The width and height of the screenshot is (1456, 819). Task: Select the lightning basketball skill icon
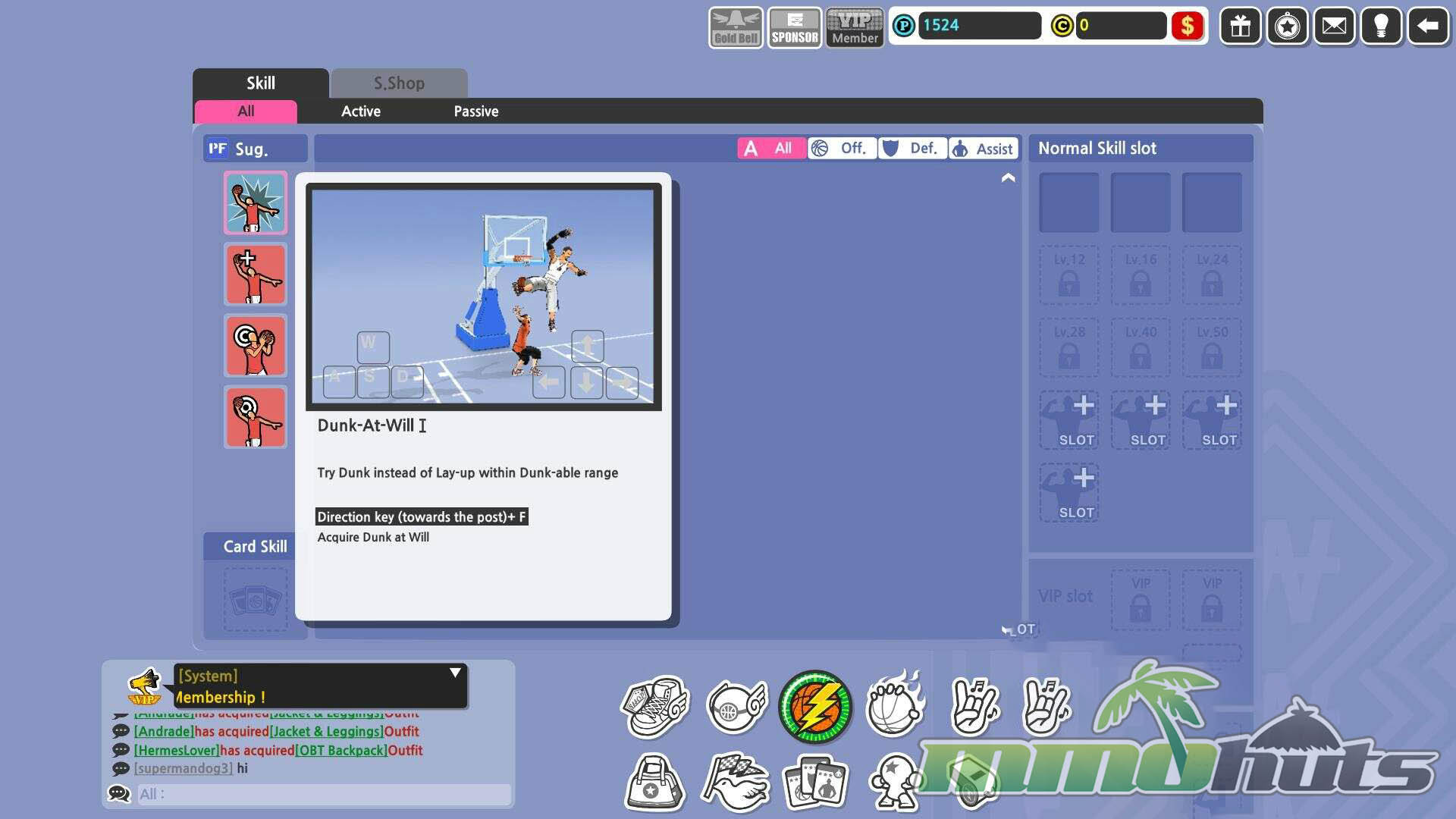point(815,707)
